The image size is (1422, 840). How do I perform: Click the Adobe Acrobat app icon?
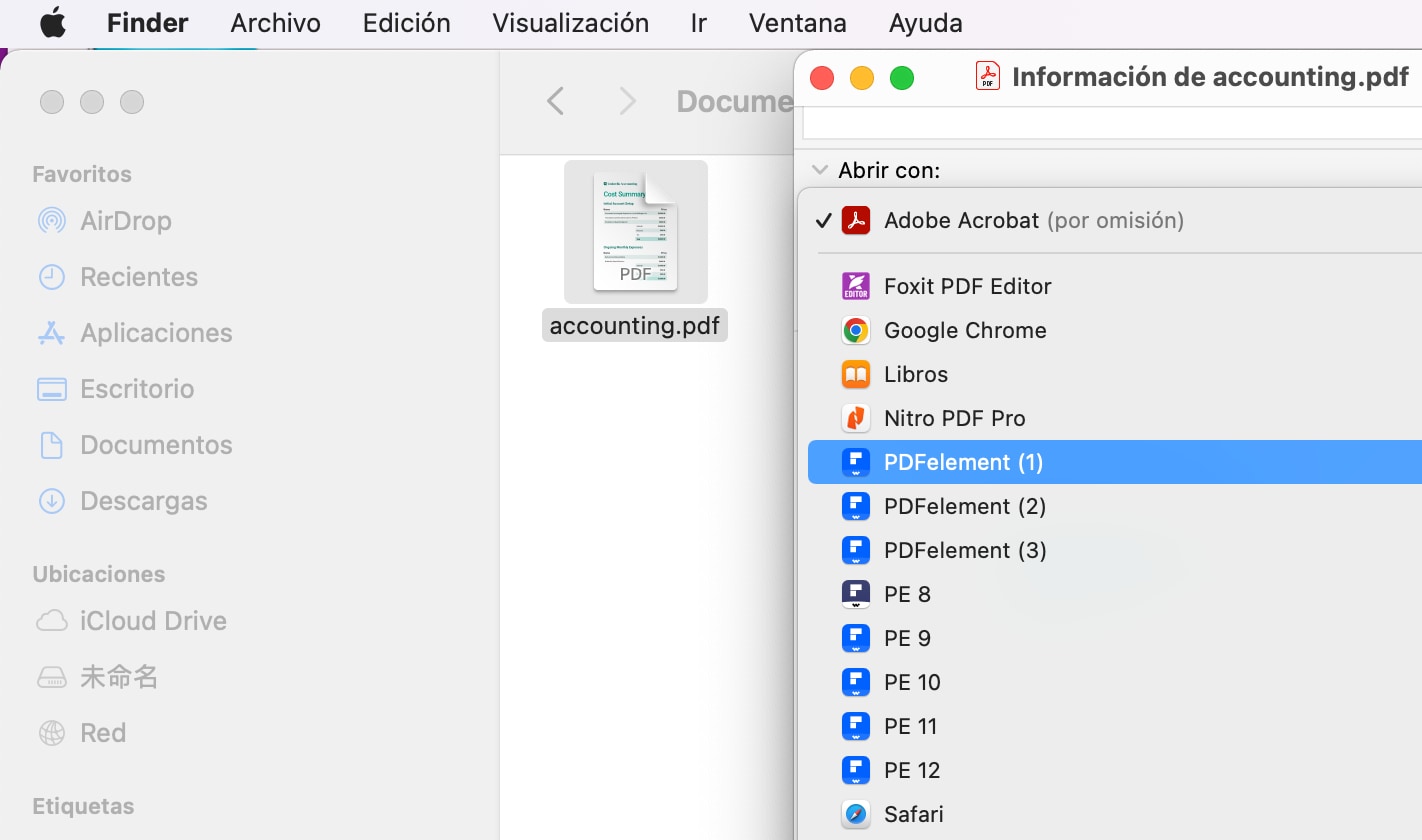(856, 220)
